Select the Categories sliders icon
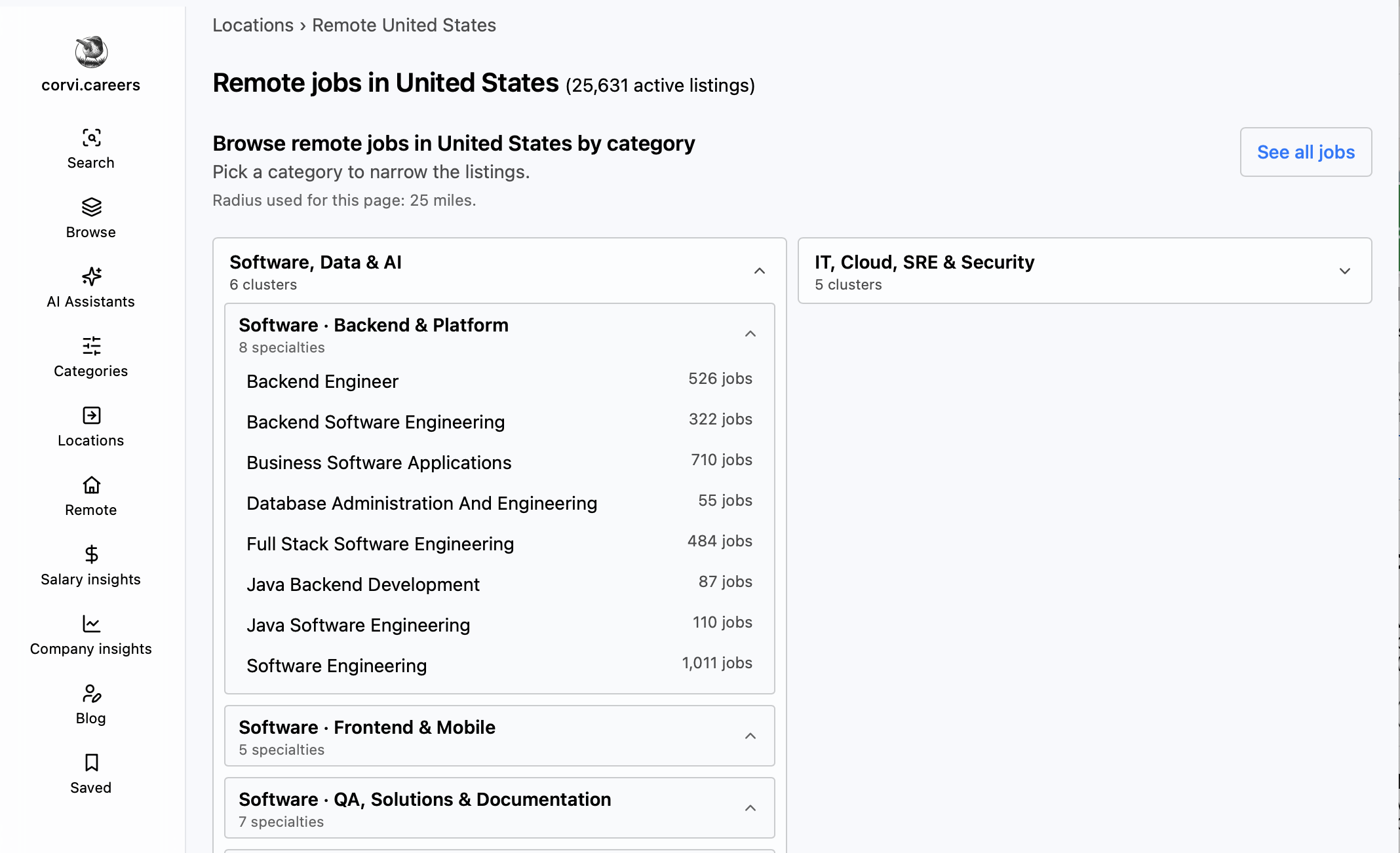The width and height of the screenshot is (1400, 853). click(x=91, y=346)
